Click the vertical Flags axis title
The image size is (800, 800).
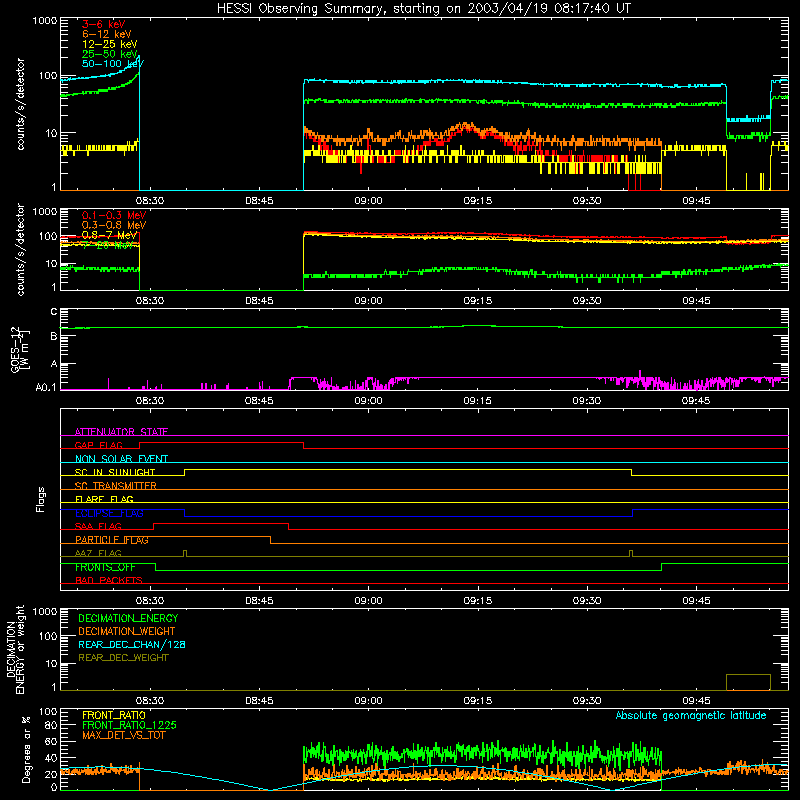coord(40,500)
